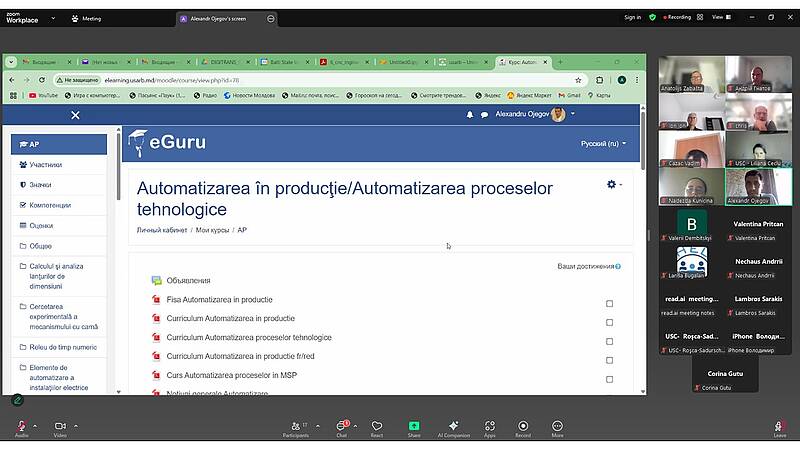800x450 pixels.
Task: Click the Ваши достижения help link
Action: click(618, 266)
